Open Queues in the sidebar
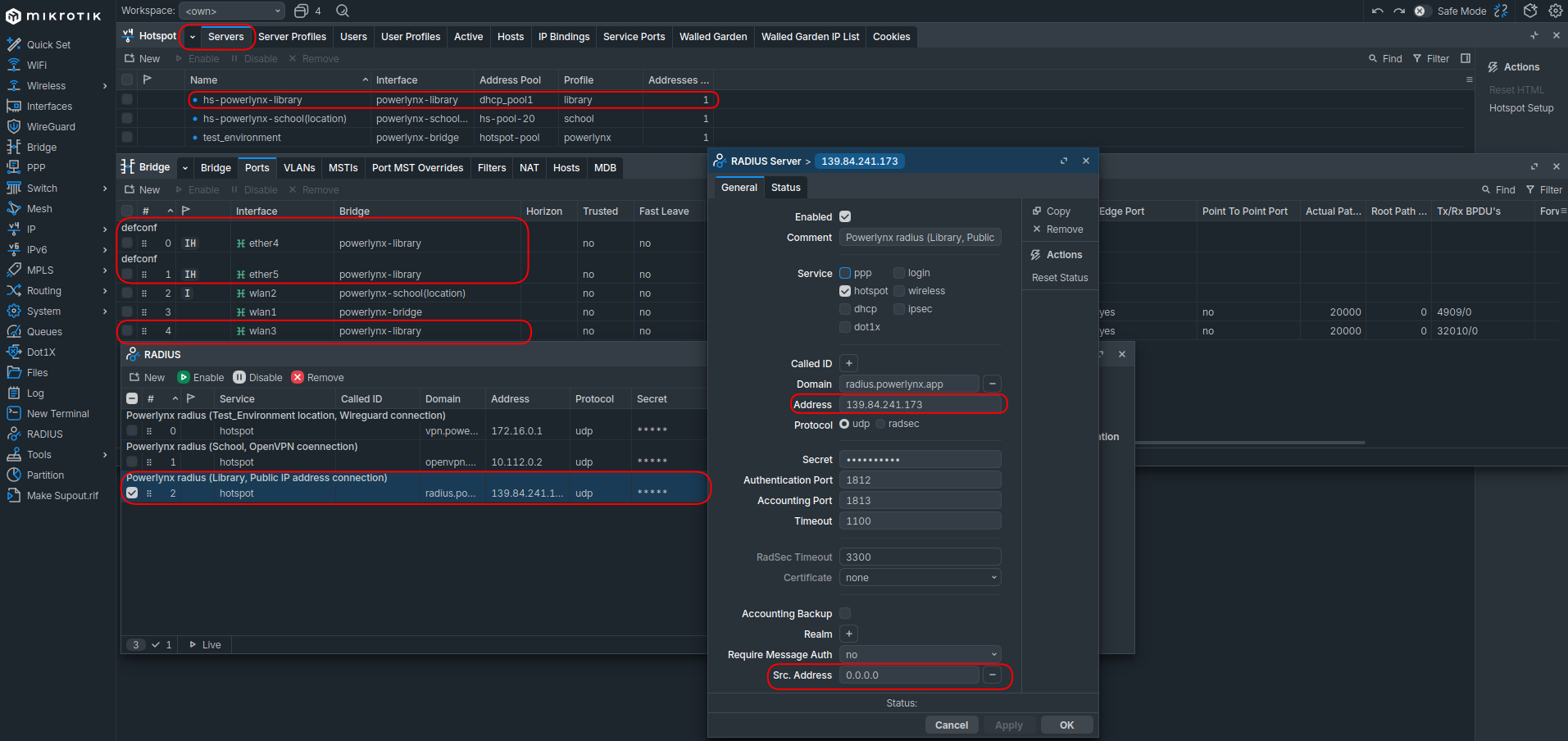 (44, 332)
